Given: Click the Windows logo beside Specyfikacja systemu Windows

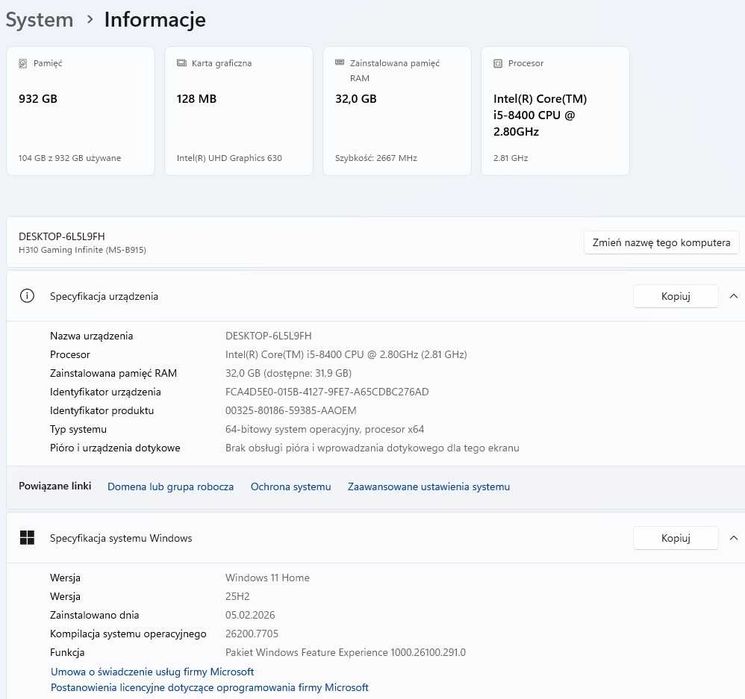Looking at the screenshot, I should click(27, 537).
